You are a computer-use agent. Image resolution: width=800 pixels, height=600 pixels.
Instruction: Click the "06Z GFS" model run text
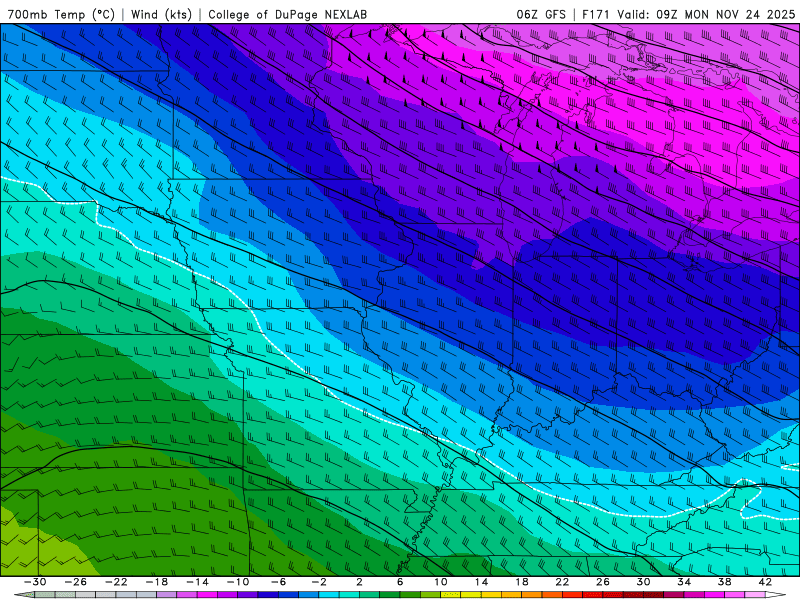541,14
